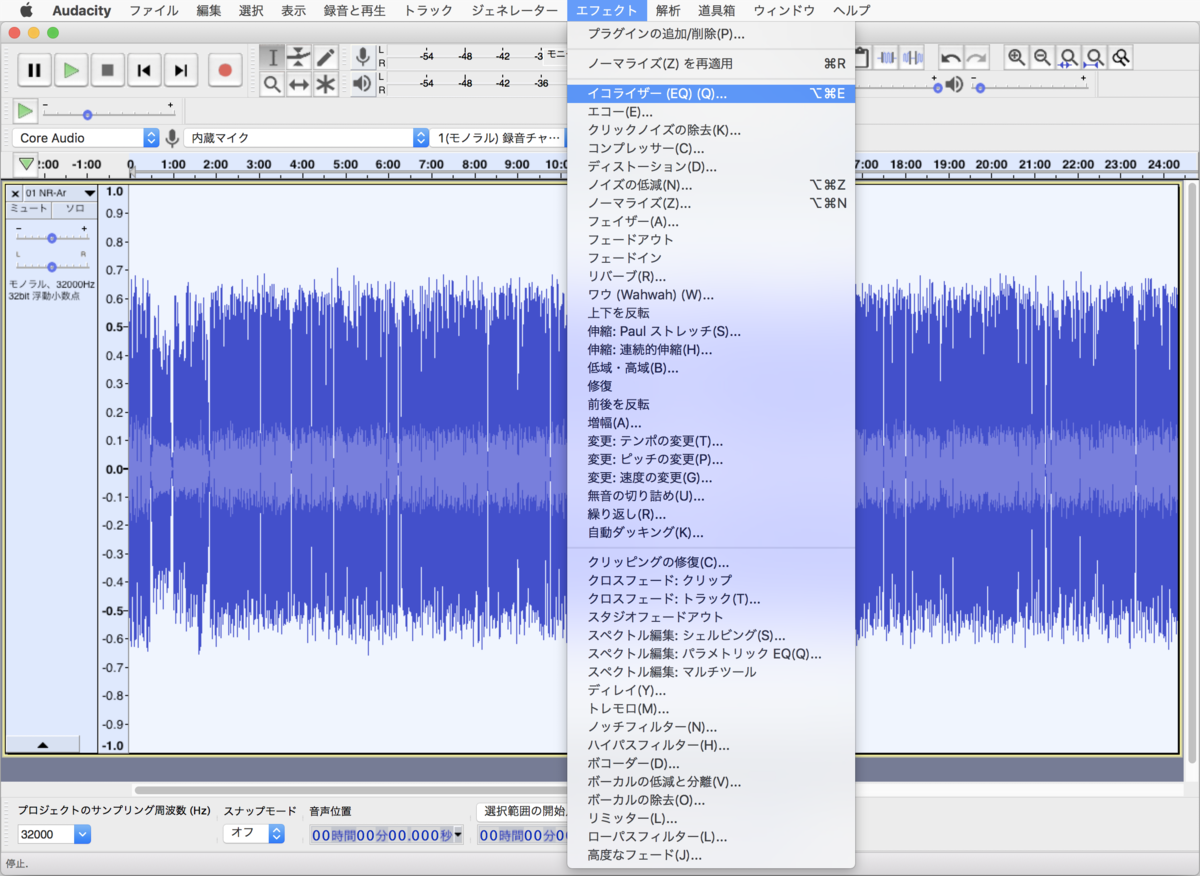Close track with the X button
This screenshot has width=1200, height=876.
(x=14, y=193)
